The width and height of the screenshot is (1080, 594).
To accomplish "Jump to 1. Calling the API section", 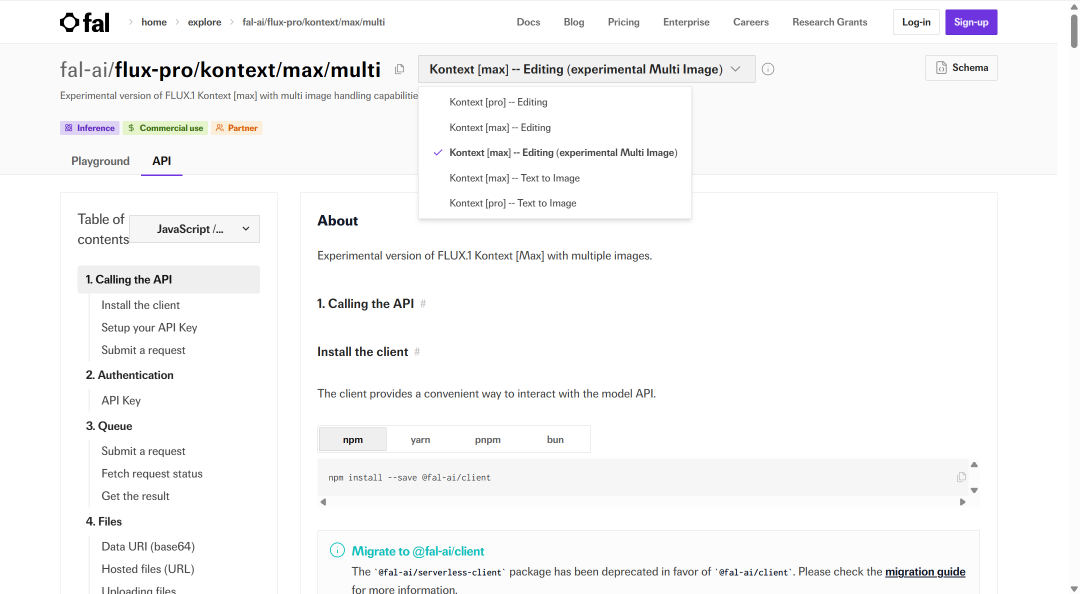I will click(x=169, y=279).
